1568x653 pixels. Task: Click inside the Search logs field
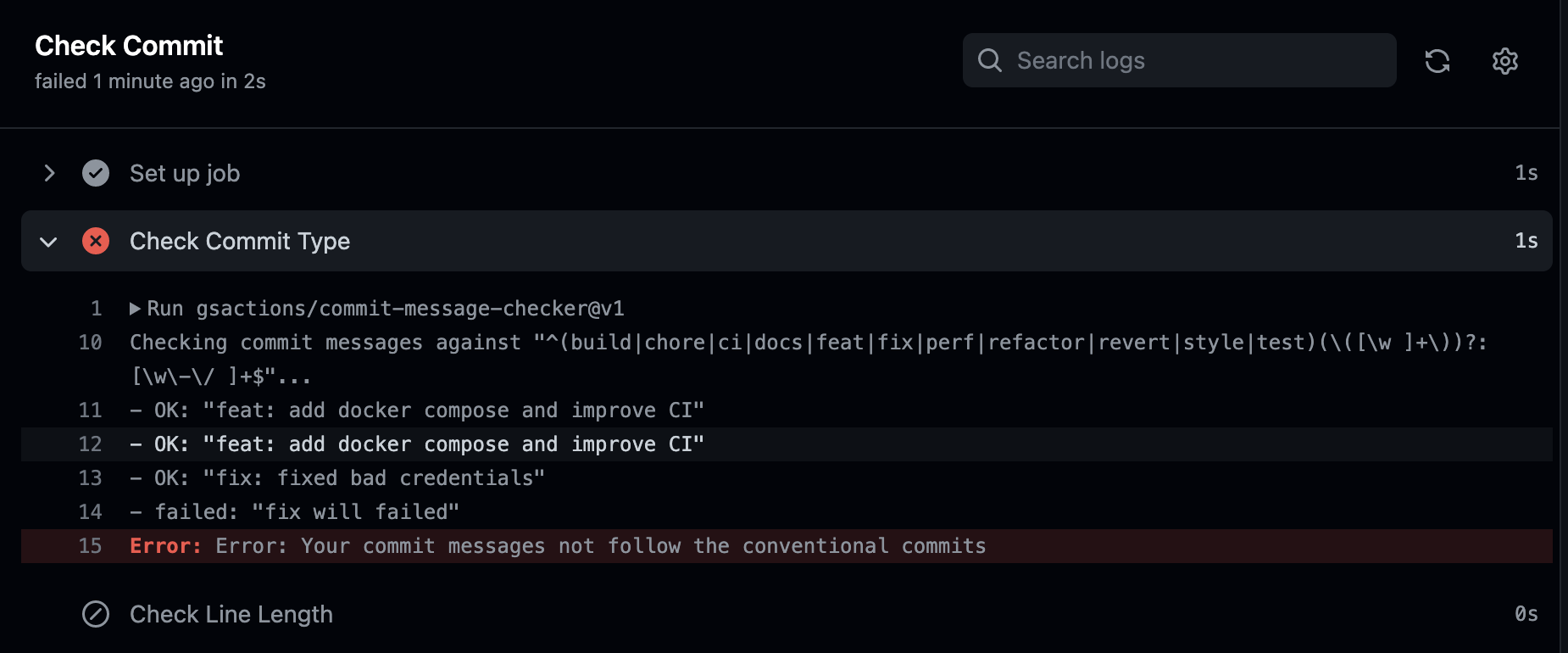(1178, 60)
